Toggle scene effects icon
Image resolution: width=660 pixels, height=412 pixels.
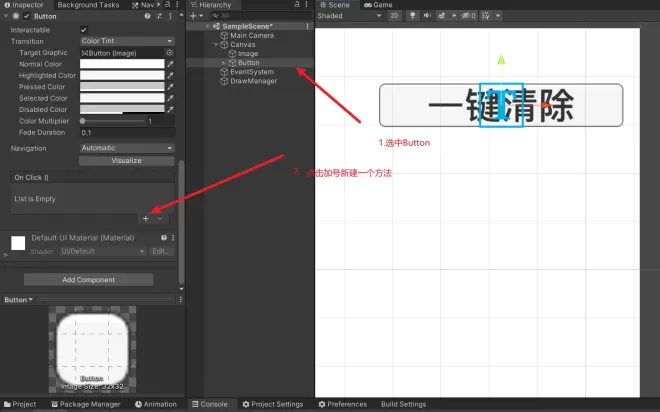[x=442, y=16]
